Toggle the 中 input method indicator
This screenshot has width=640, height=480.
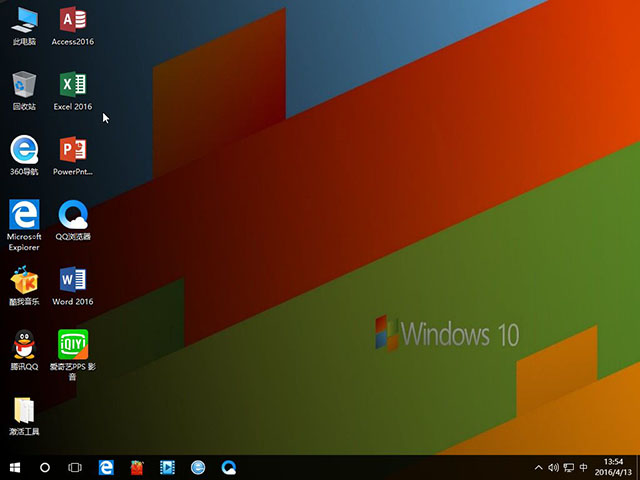point(583,467)
